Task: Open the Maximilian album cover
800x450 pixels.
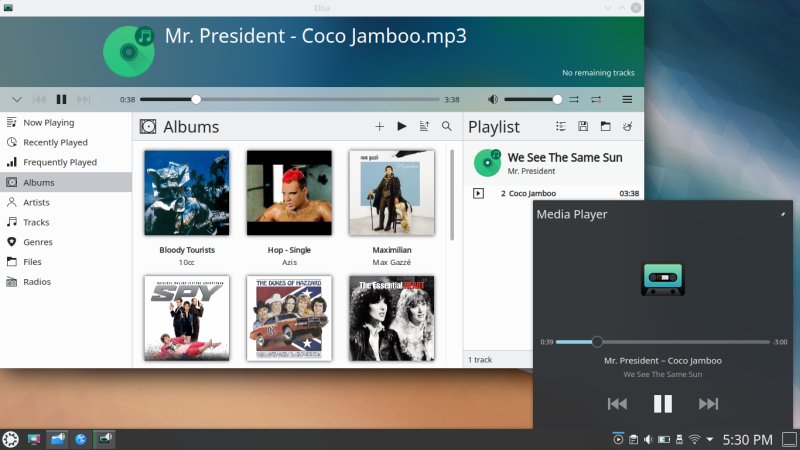Action: click(392, 193)
